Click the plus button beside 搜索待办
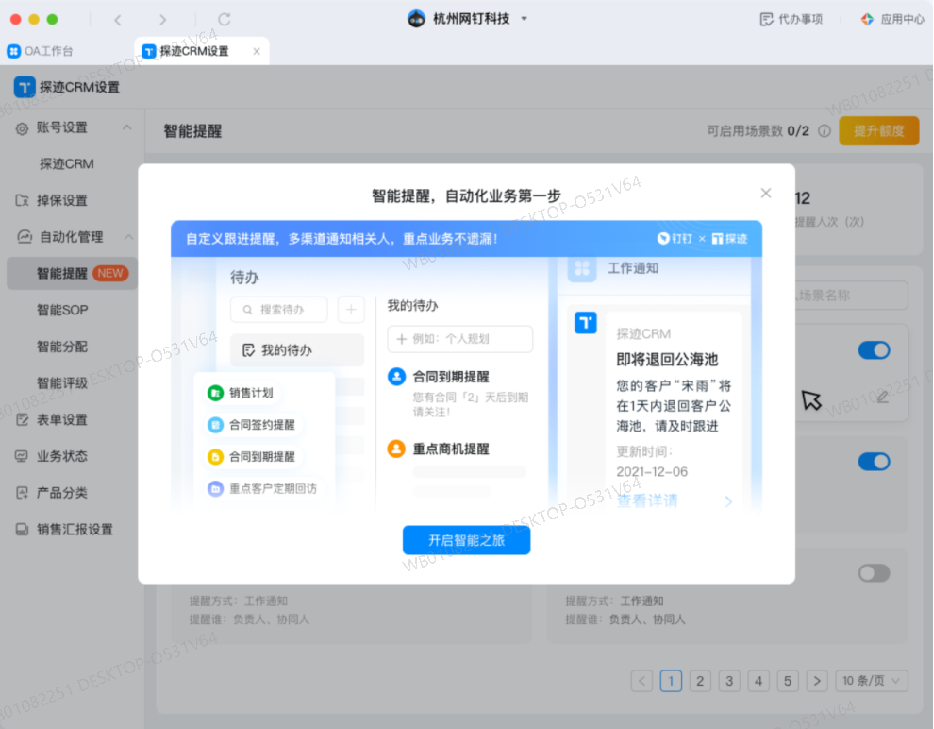The image size is (934, 729). coord(351,310)
